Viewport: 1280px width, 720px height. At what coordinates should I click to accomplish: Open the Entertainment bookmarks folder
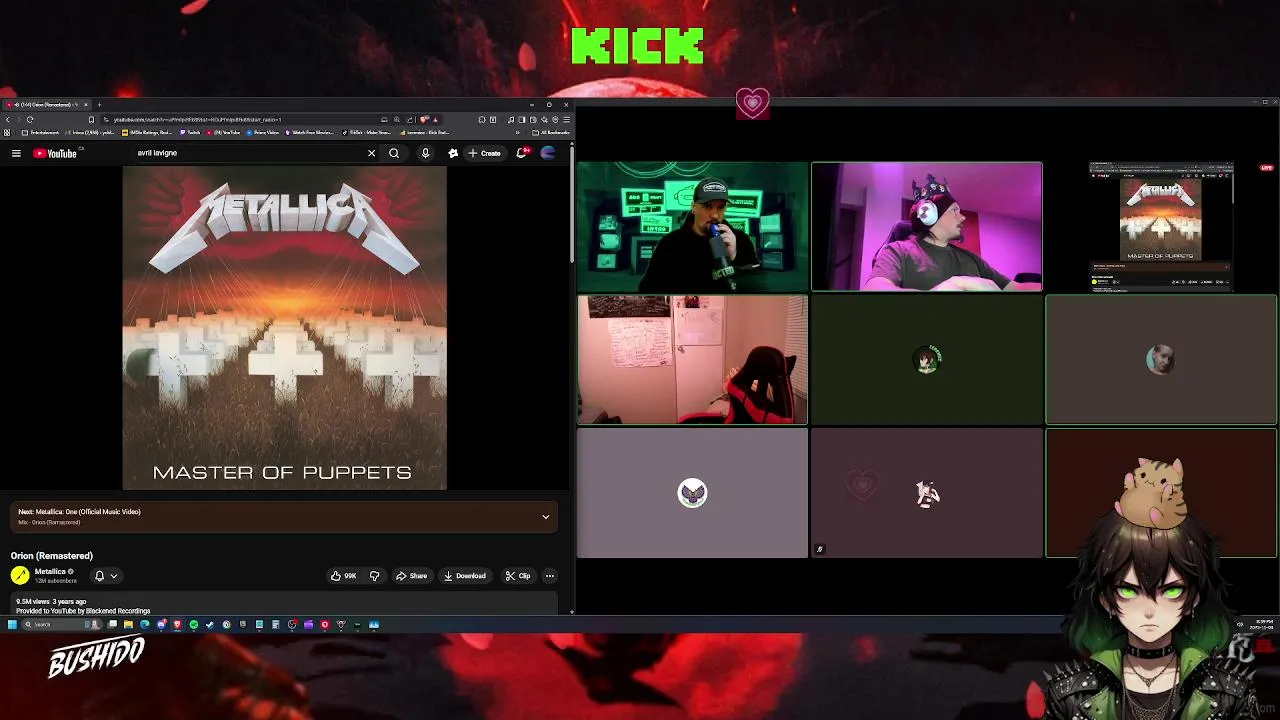coord(38,132)
